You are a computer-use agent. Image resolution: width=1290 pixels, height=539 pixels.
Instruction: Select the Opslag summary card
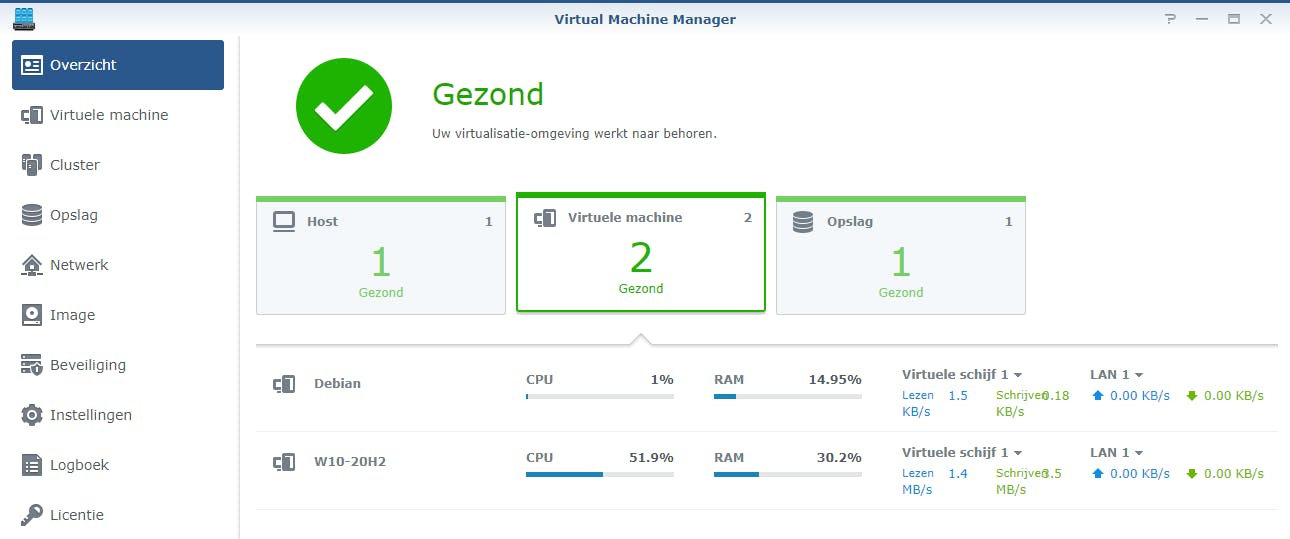click(900, 256)
